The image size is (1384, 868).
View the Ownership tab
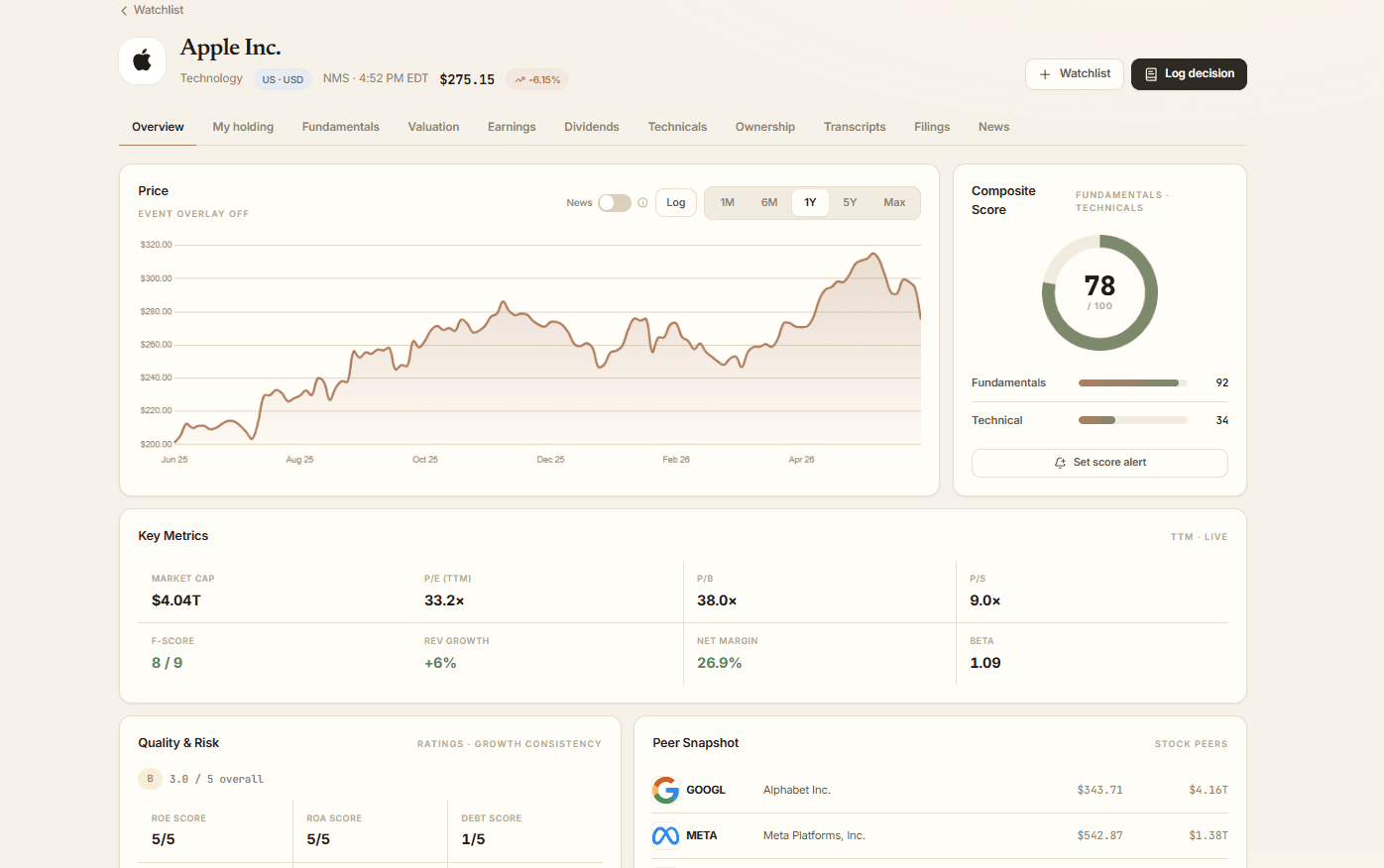click(765, 127)
